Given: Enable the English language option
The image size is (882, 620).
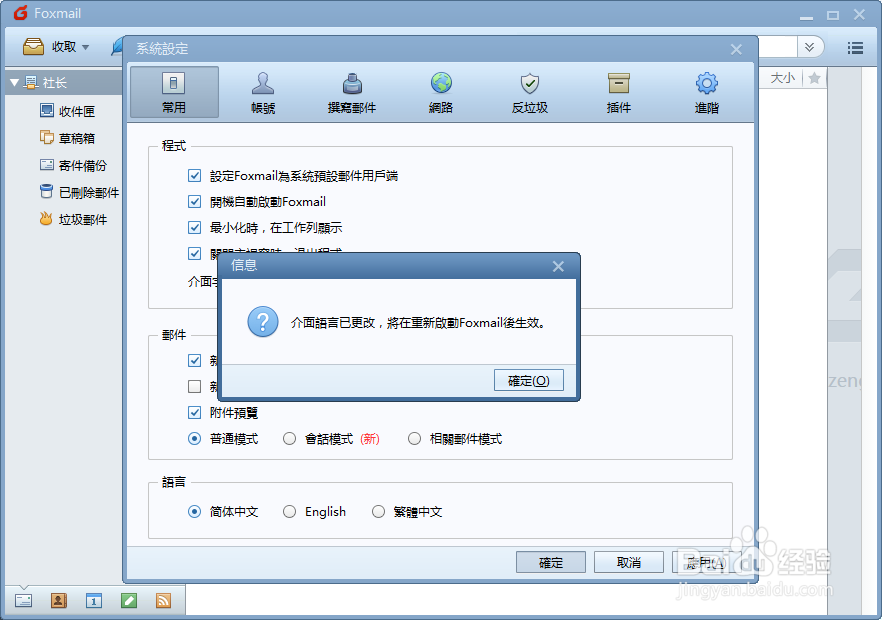Looking at the screenshot, I should [288, 511].
